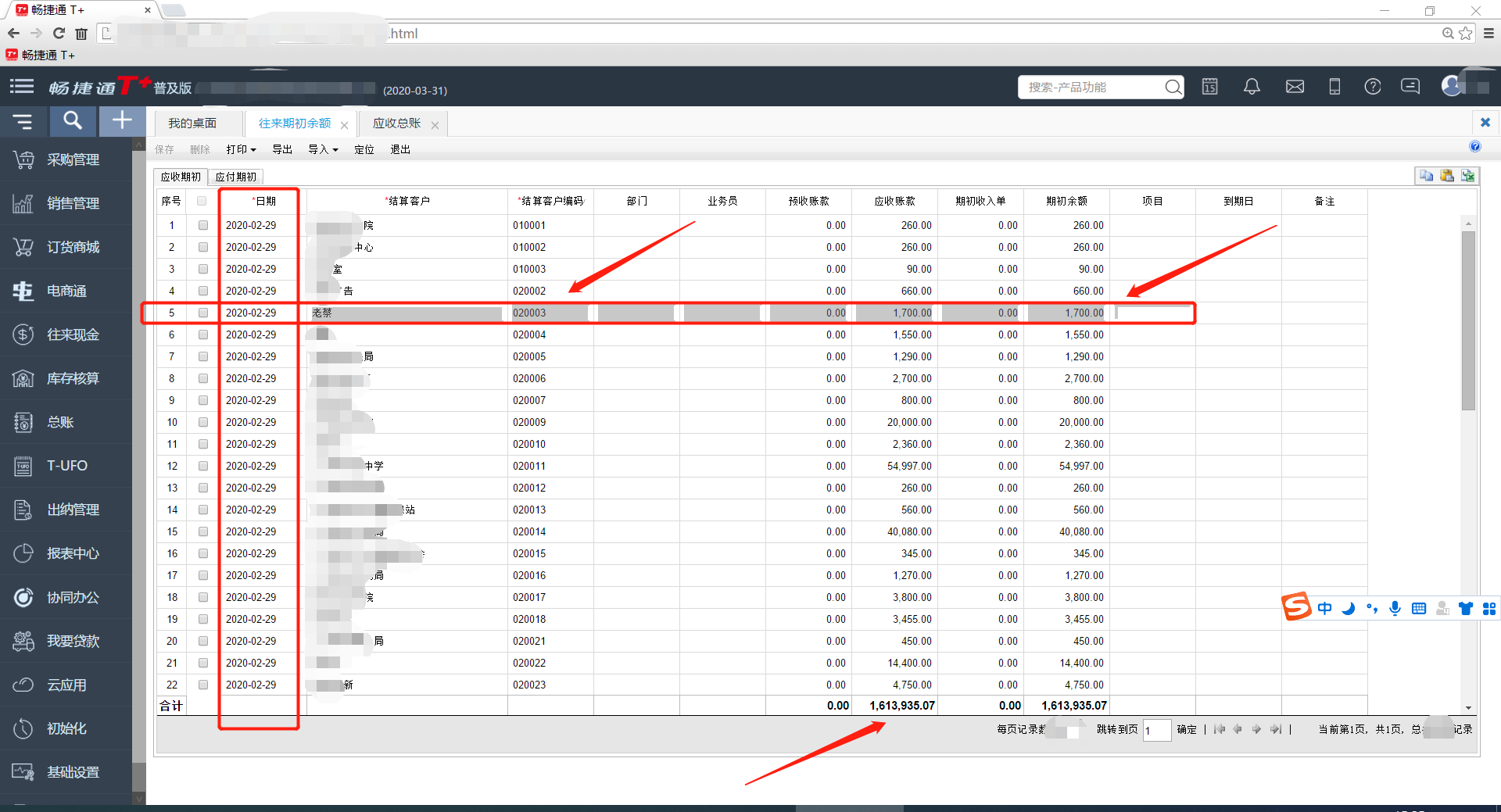Select the 应收期初 sub-tab

click(x=181, y=177)
